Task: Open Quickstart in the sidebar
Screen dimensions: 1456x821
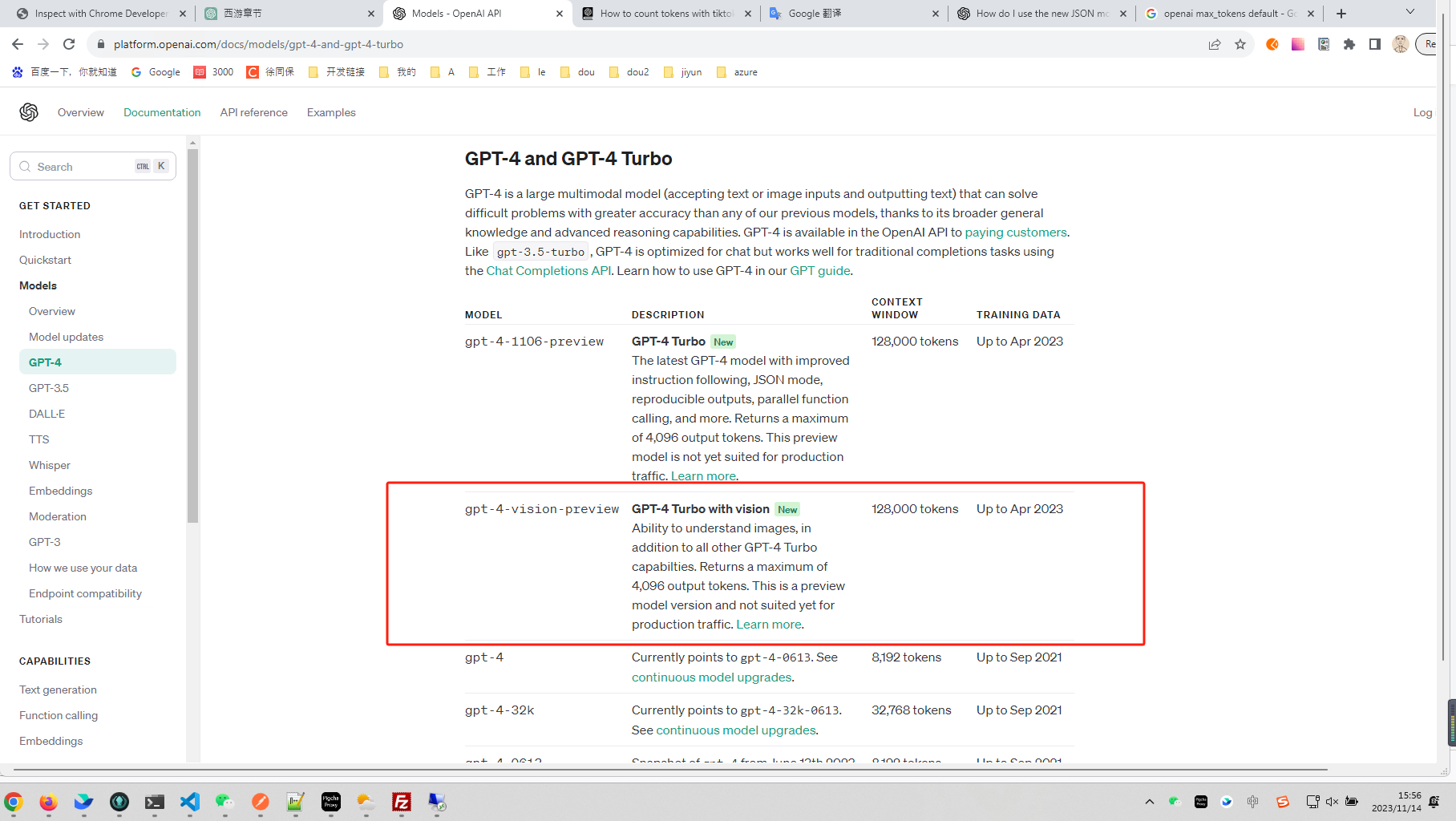Action: 45,260
